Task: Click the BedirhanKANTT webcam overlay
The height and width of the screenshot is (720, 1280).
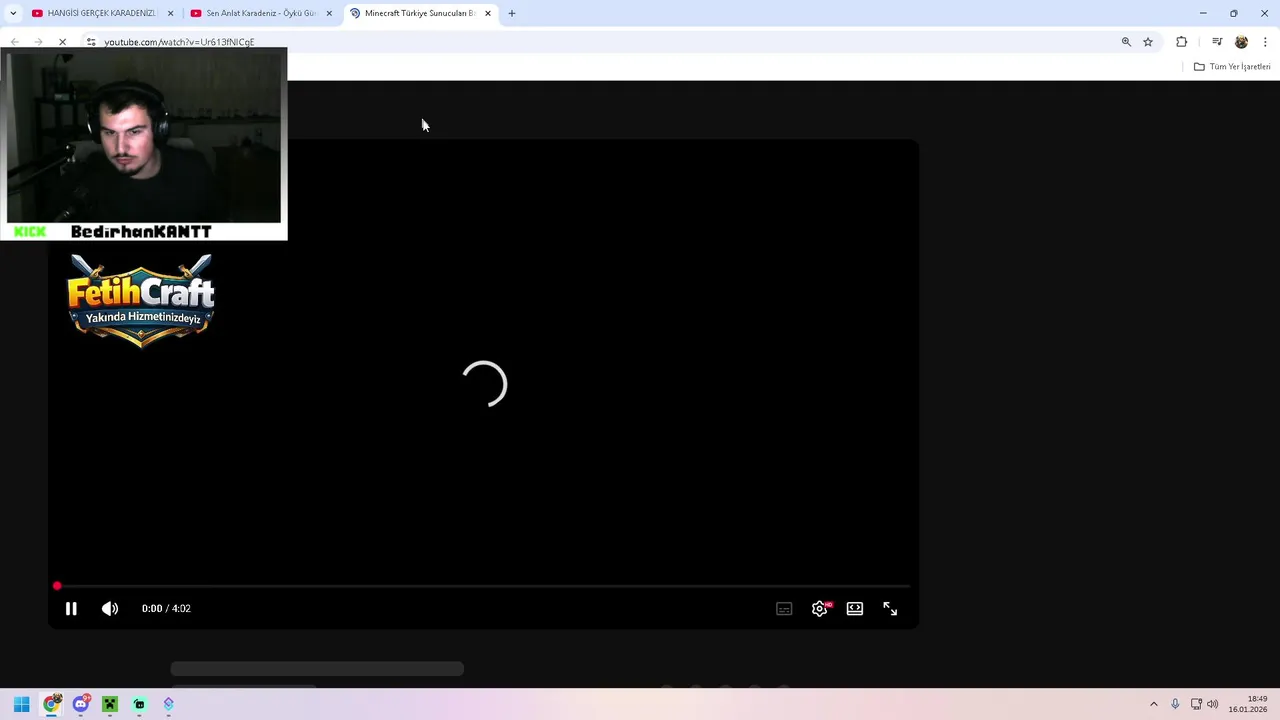Action: tap(144, 143)
